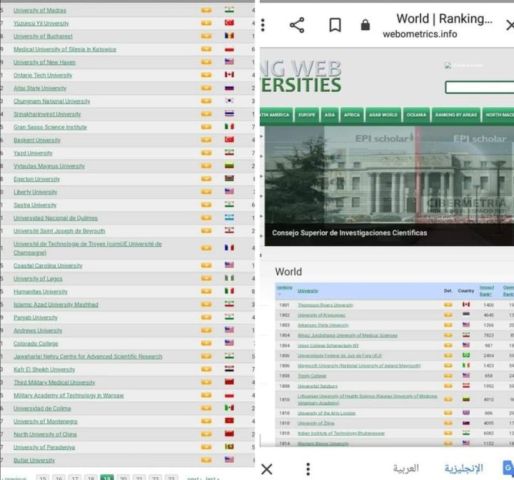Open the three-dot menu beside share icon

click(263, 25)
